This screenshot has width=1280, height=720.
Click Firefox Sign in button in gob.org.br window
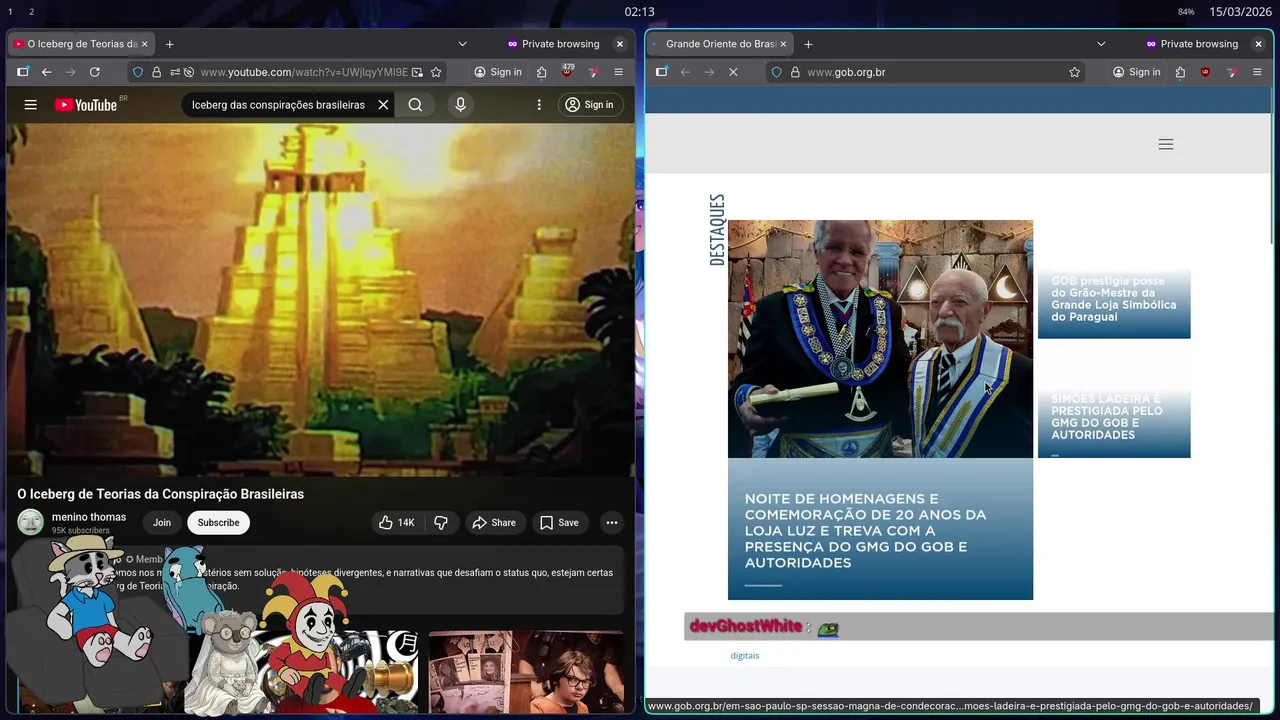1137,72
